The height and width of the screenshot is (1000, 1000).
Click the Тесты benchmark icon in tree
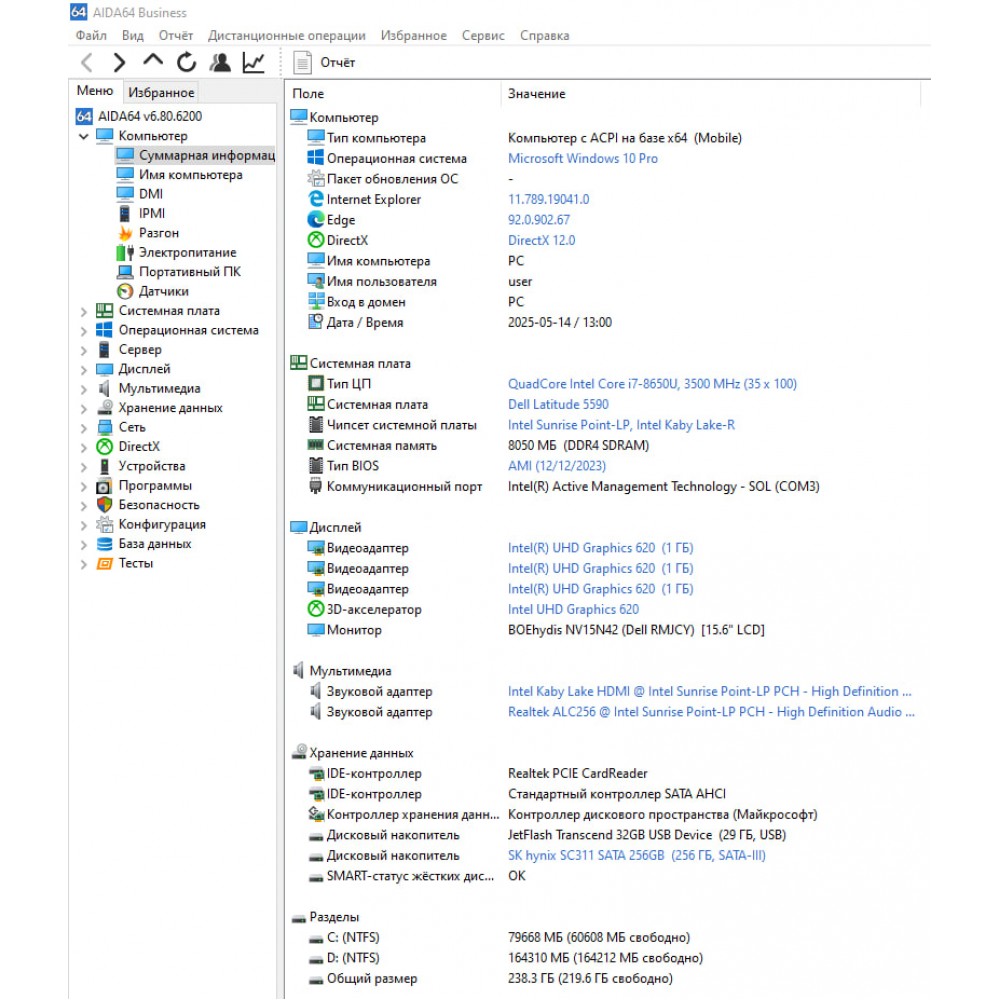pos(105,564)
